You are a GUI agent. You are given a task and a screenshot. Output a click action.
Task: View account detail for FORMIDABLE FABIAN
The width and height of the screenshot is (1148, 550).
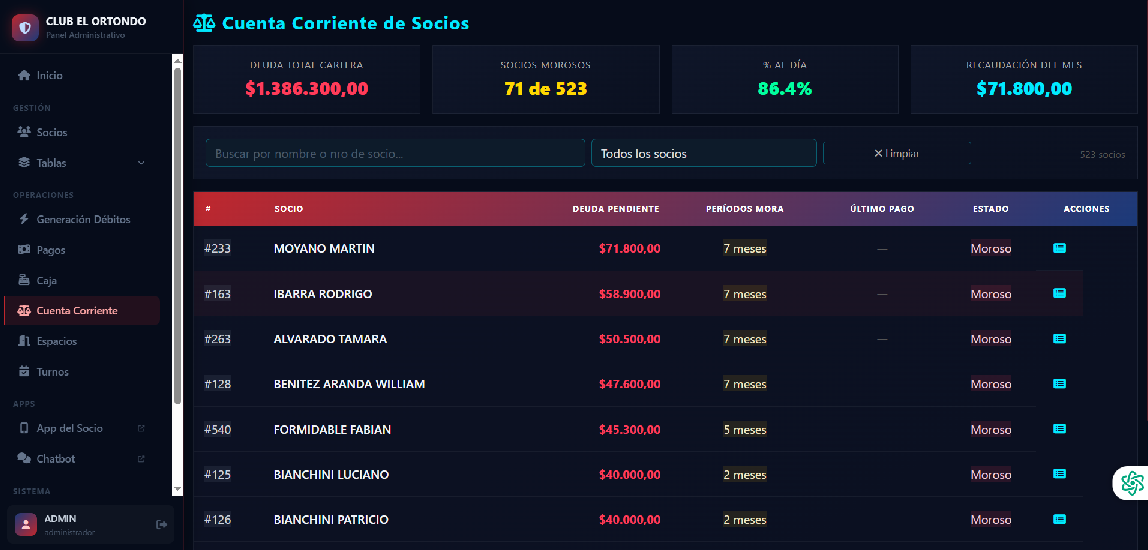coord(1059,428)
